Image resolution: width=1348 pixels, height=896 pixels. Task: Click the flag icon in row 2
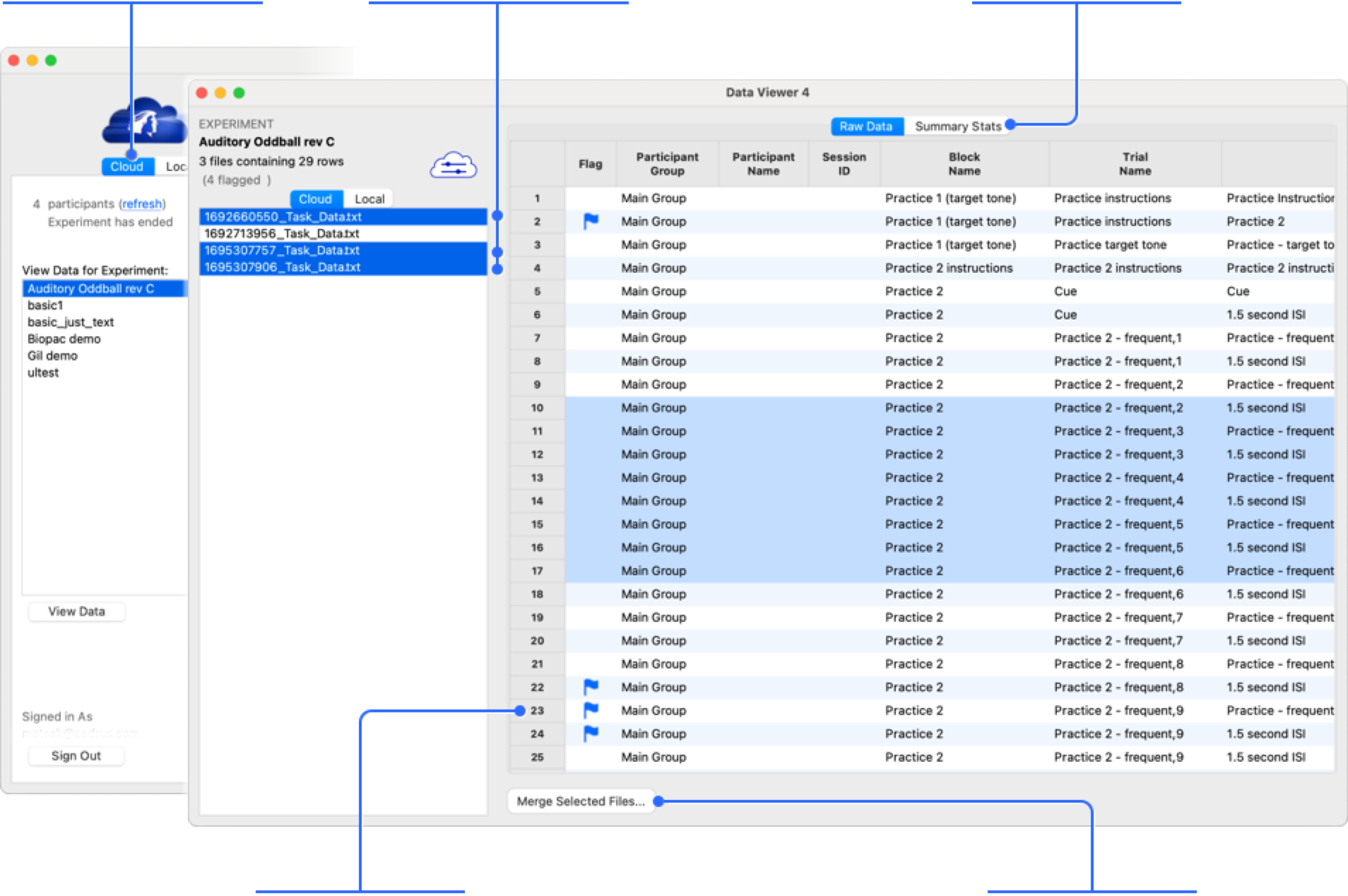591,221
